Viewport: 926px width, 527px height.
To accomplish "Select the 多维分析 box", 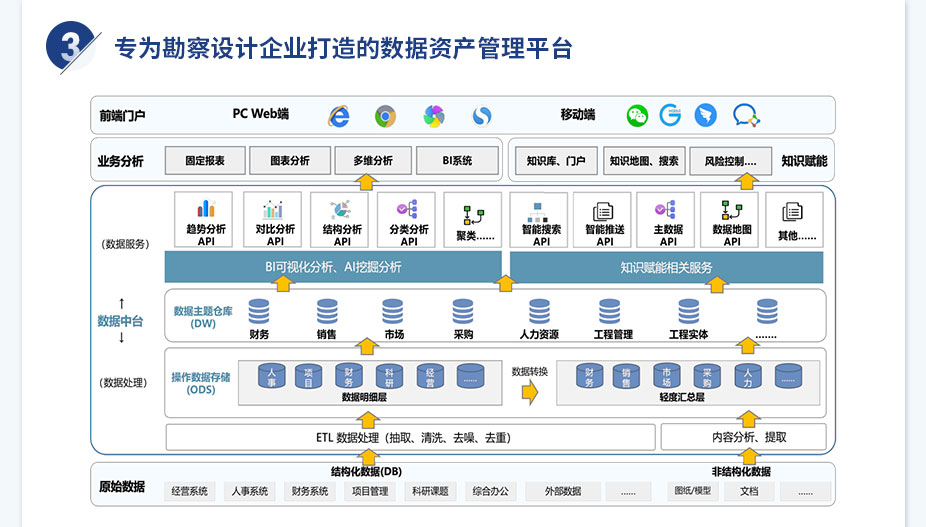I will point(365,161).
